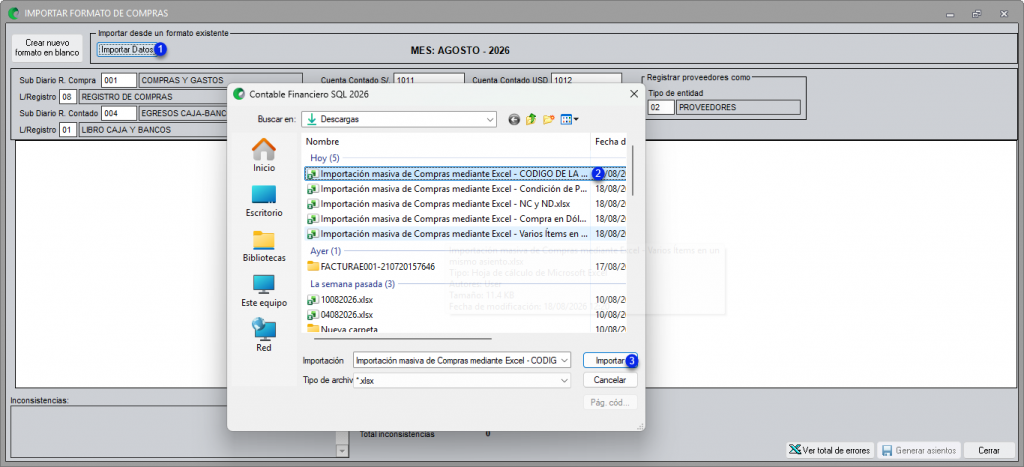Click Crear nuevo formato en blanco
The width and height of the screenshot is (1024, 467).
[x=47, y=48]
